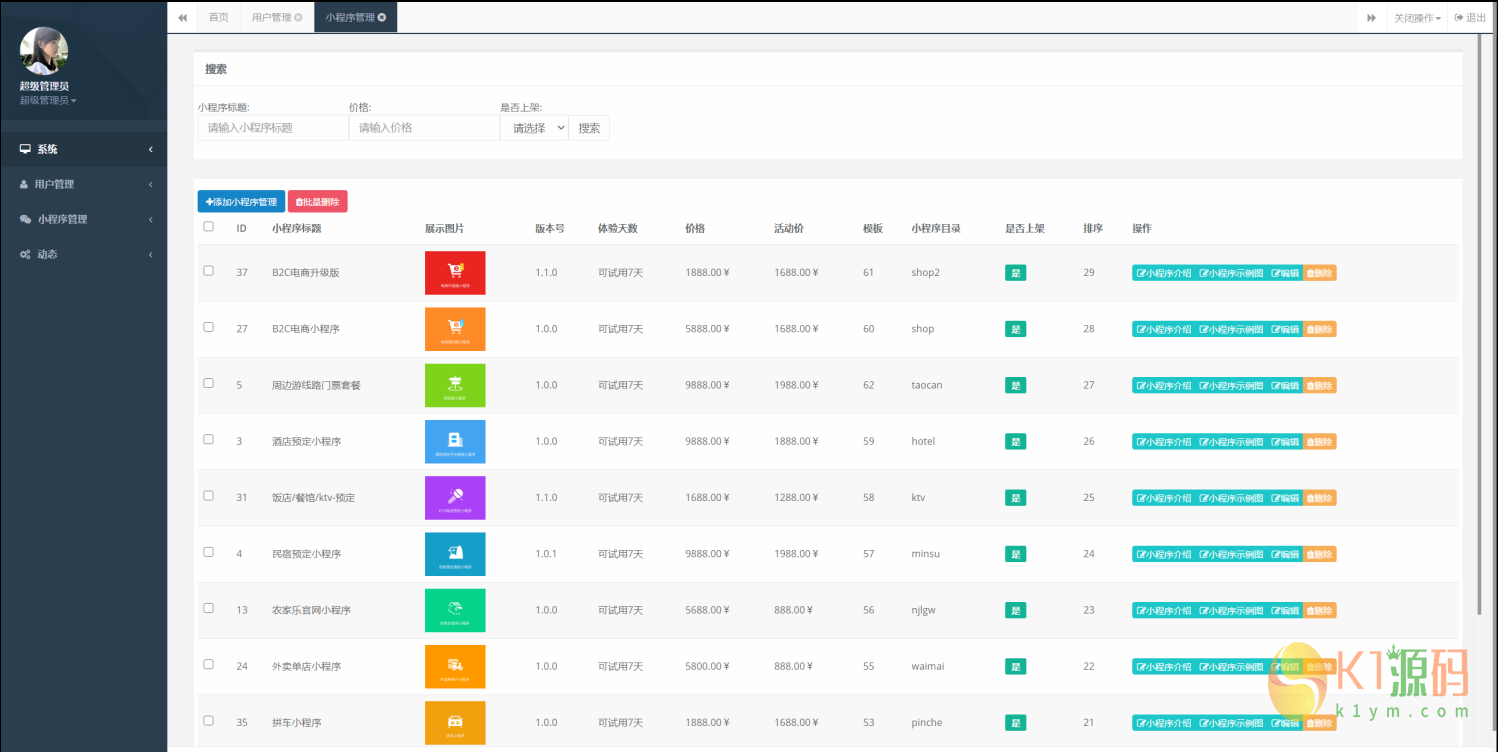Viewport: 1498px width, 752px height.
Task: Switch to the 首页 tab
Action: 218,17
